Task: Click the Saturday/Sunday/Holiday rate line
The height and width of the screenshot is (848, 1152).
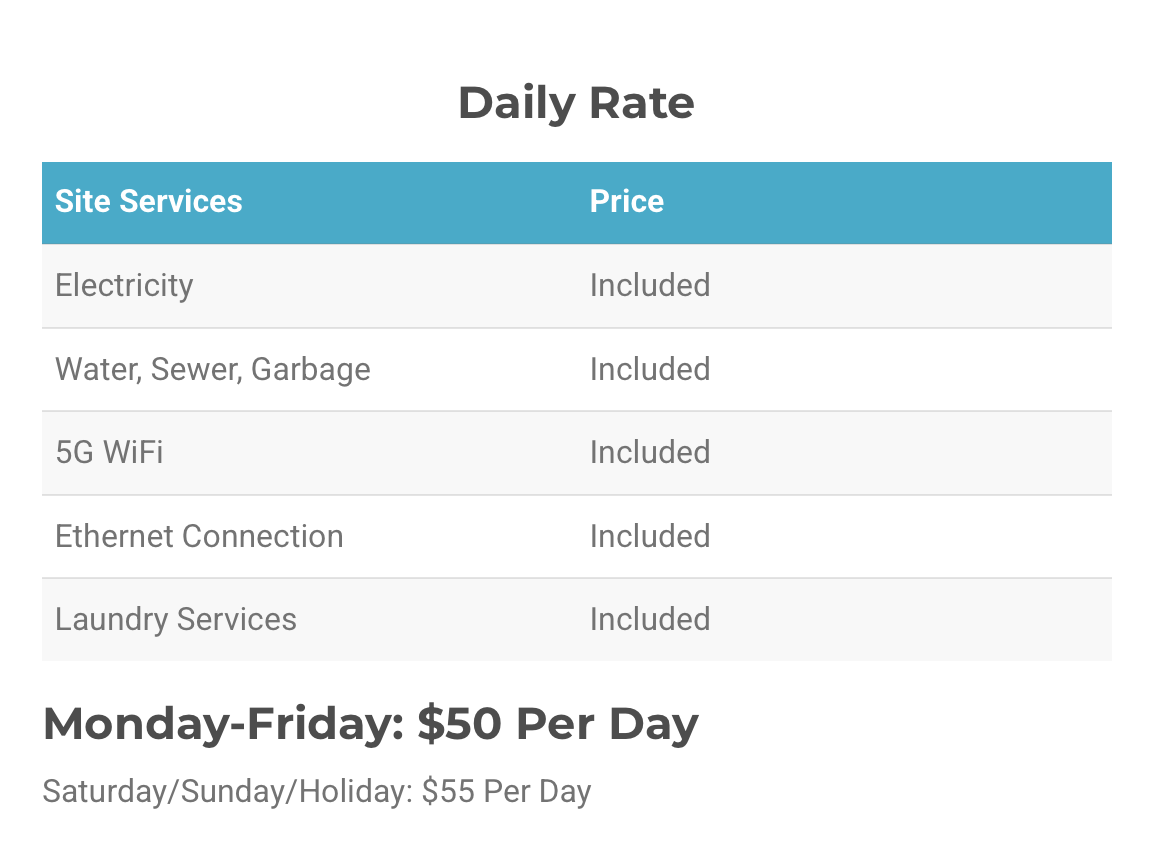Action: pos(317,791)
